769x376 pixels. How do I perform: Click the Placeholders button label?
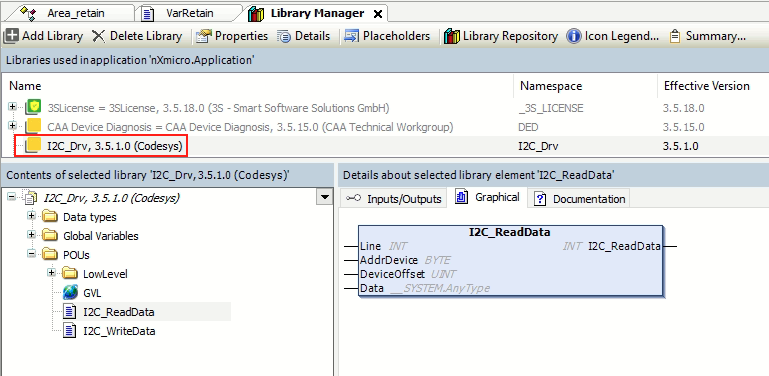[396, 36]
